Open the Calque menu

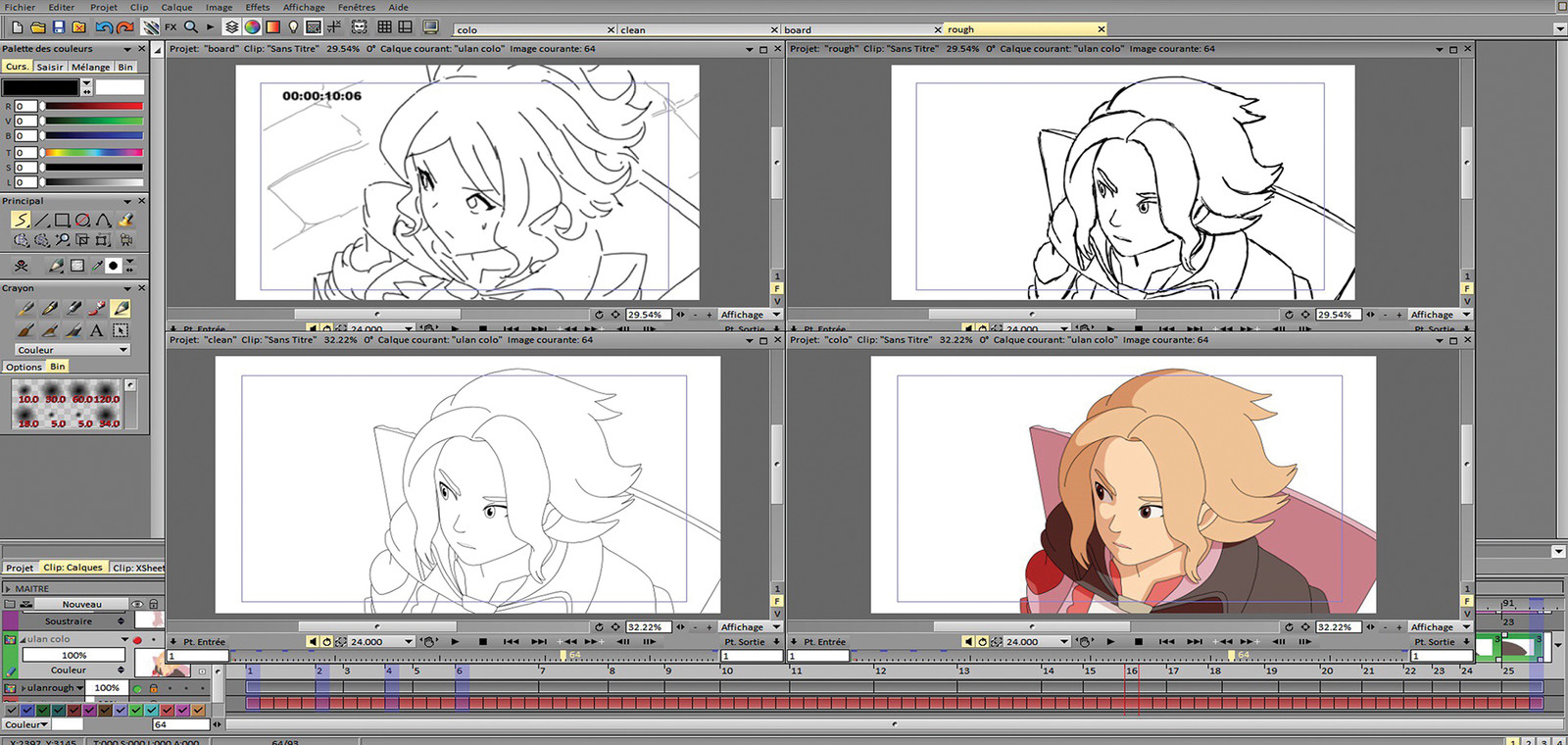176,7
